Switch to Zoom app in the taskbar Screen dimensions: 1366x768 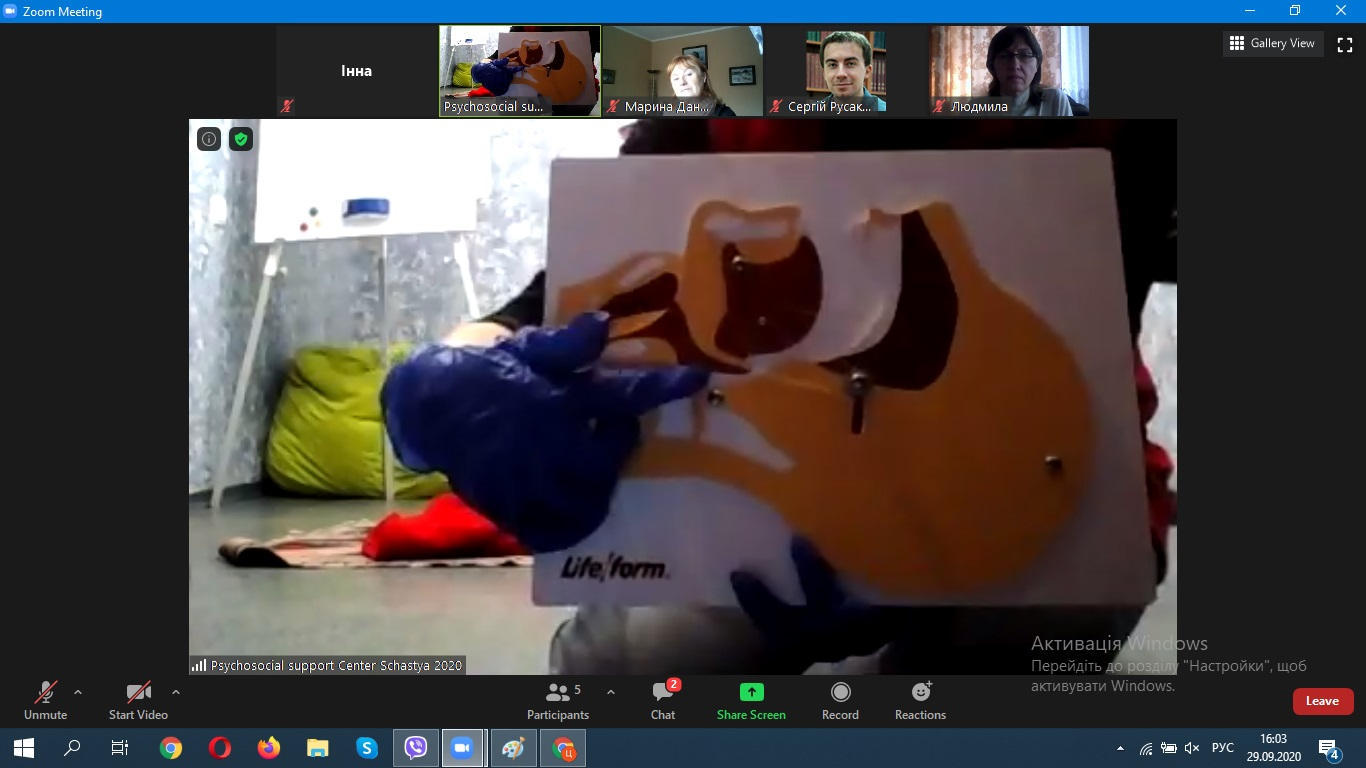point(462,748)
